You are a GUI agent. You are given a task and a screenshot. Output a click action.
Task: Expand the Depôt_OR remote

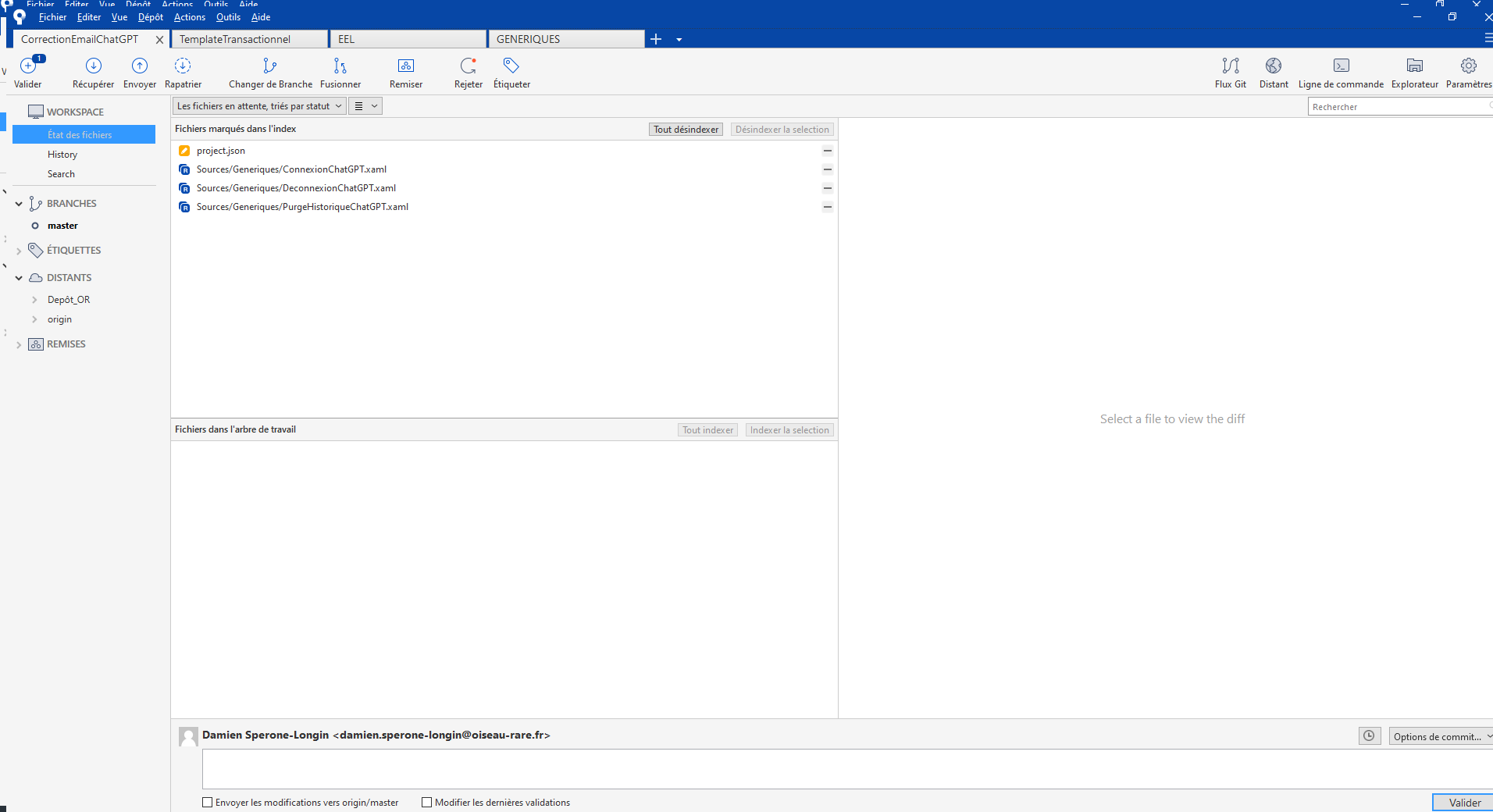pos(34,300)
